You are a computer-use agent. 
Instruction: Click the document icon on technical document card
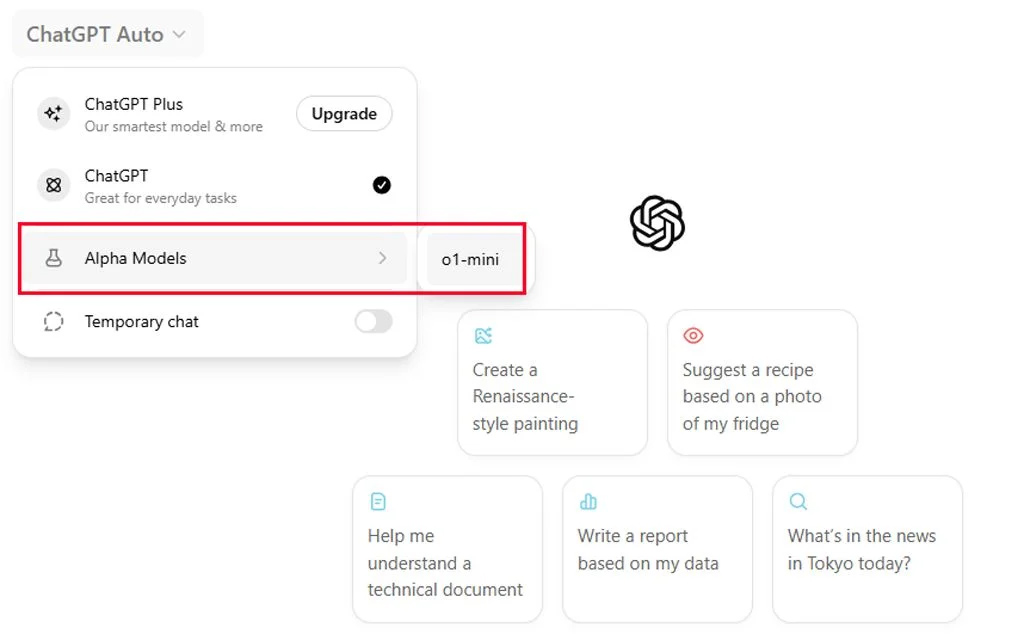pyautogui.click(x=378, y=501)
